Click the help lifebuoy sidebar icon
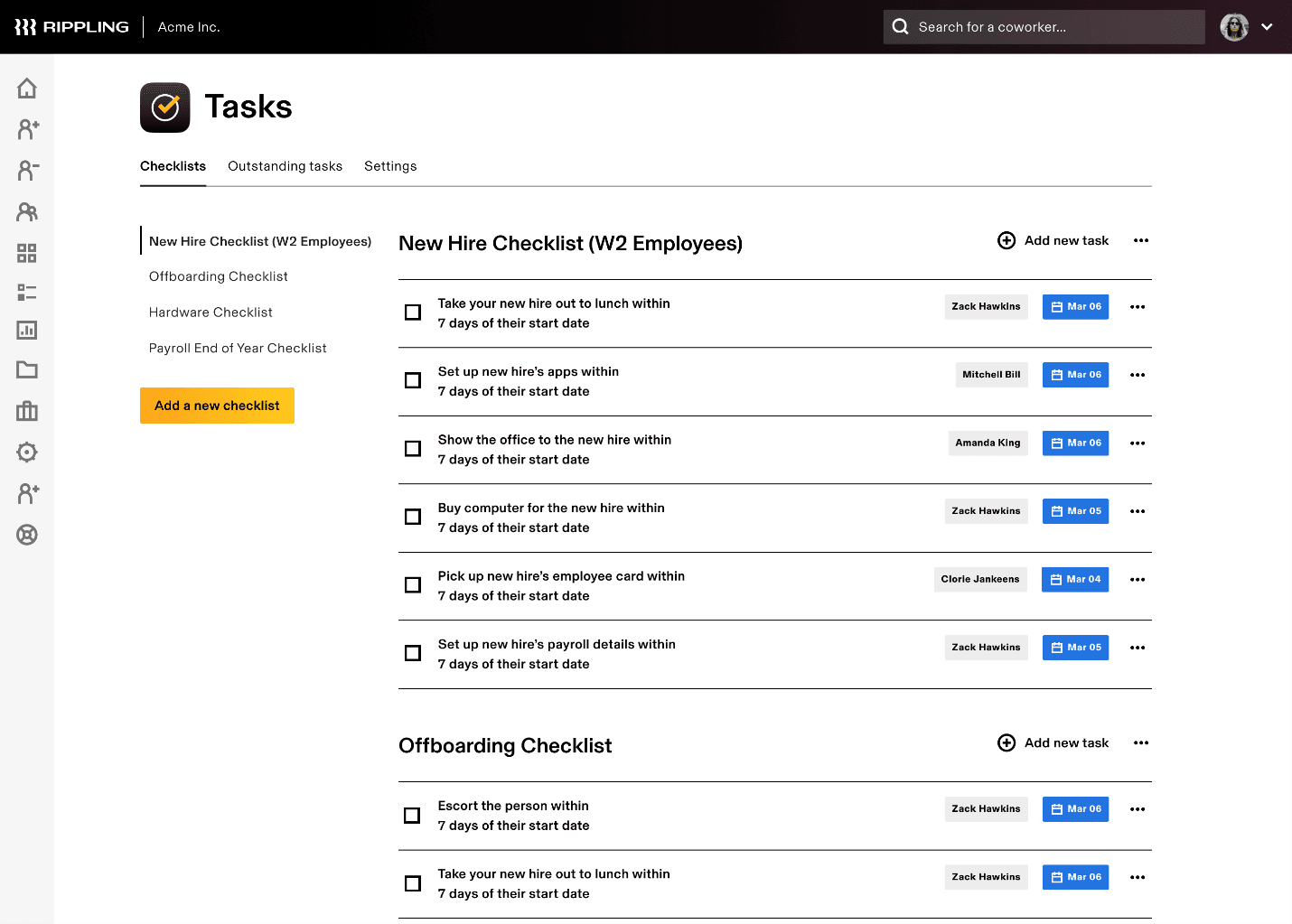Screen dimensions: 1292x924 coord(27,535)
